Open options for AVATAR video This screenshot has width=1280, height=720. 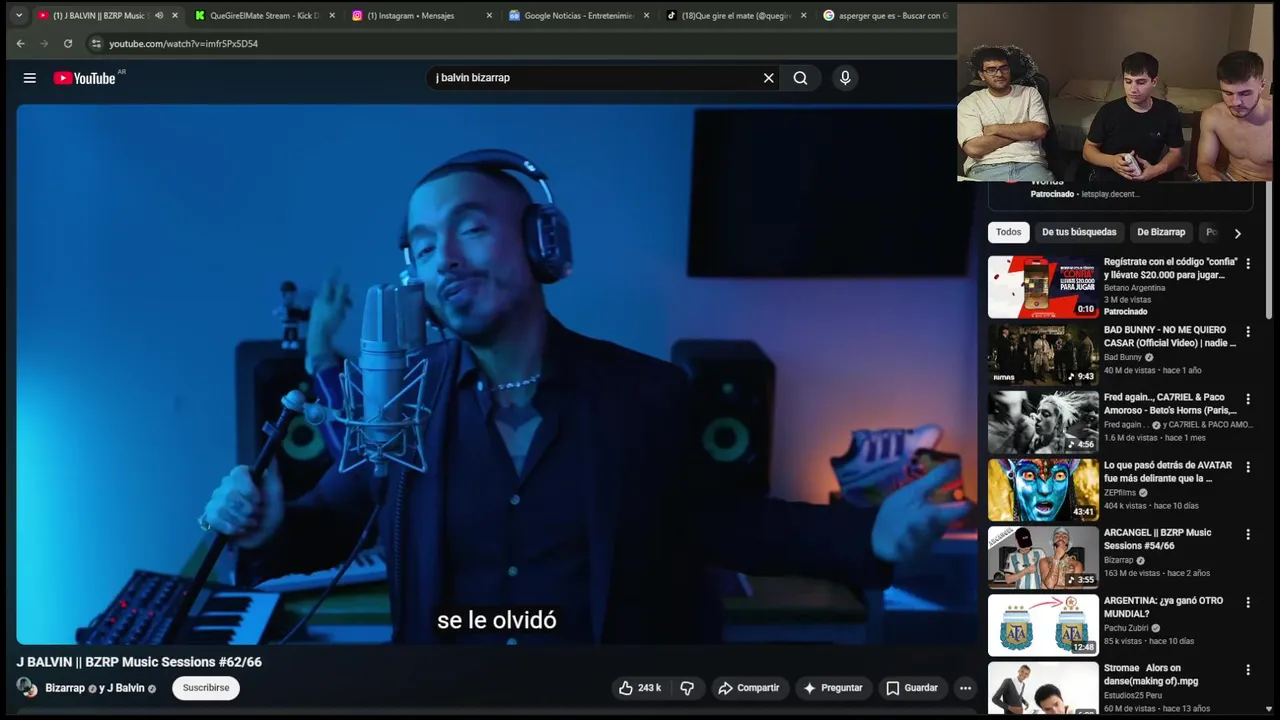[1247, 467]
